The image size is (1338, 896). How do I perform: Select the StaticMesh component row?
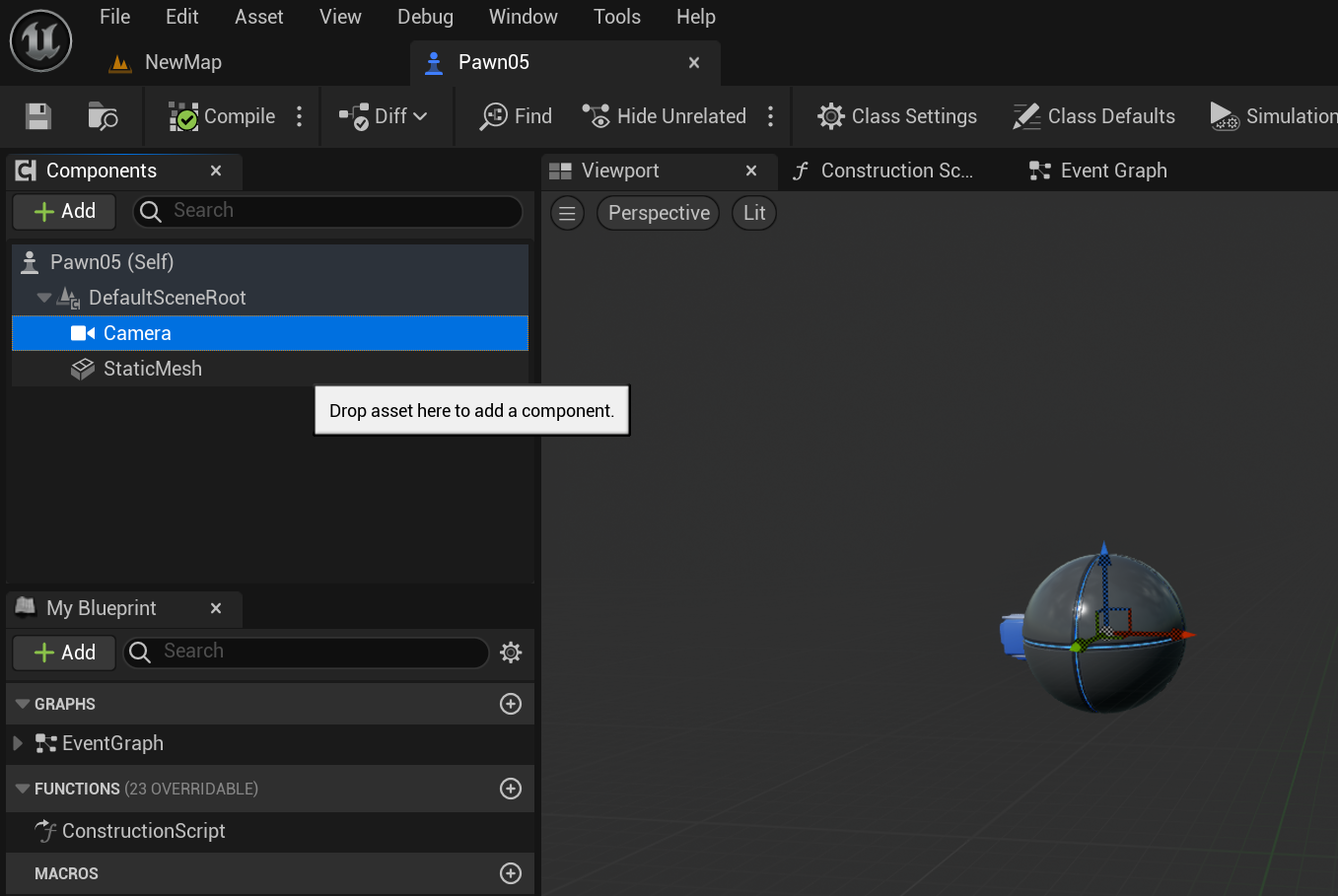(x=270, y=369)
